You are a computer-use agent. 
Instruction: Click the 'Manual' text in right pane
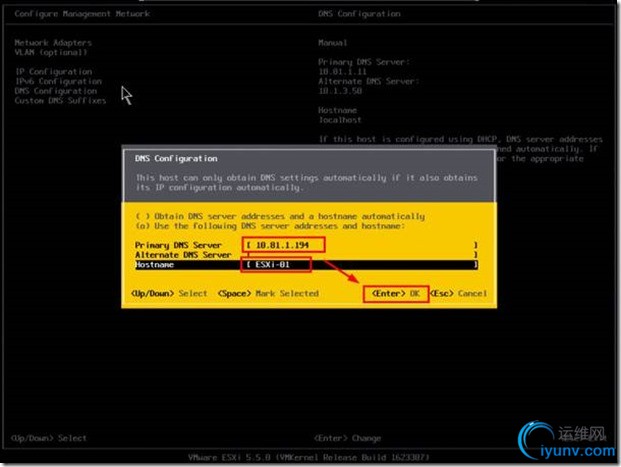(333, 42)
